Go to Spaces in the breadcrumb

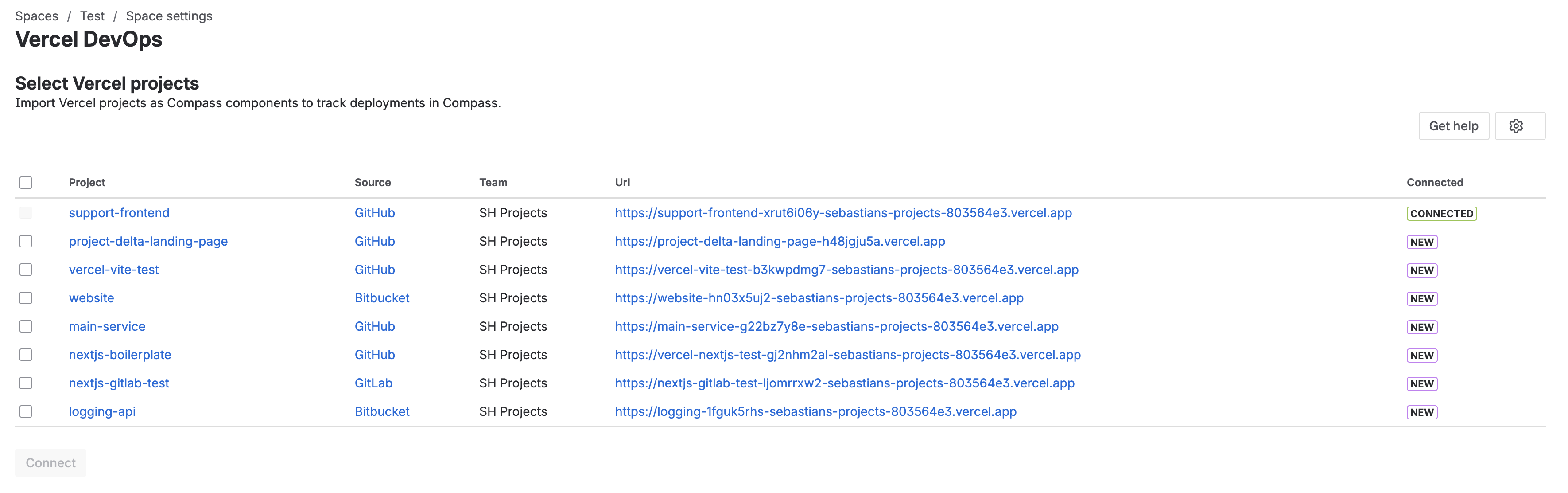click(36, 16)
